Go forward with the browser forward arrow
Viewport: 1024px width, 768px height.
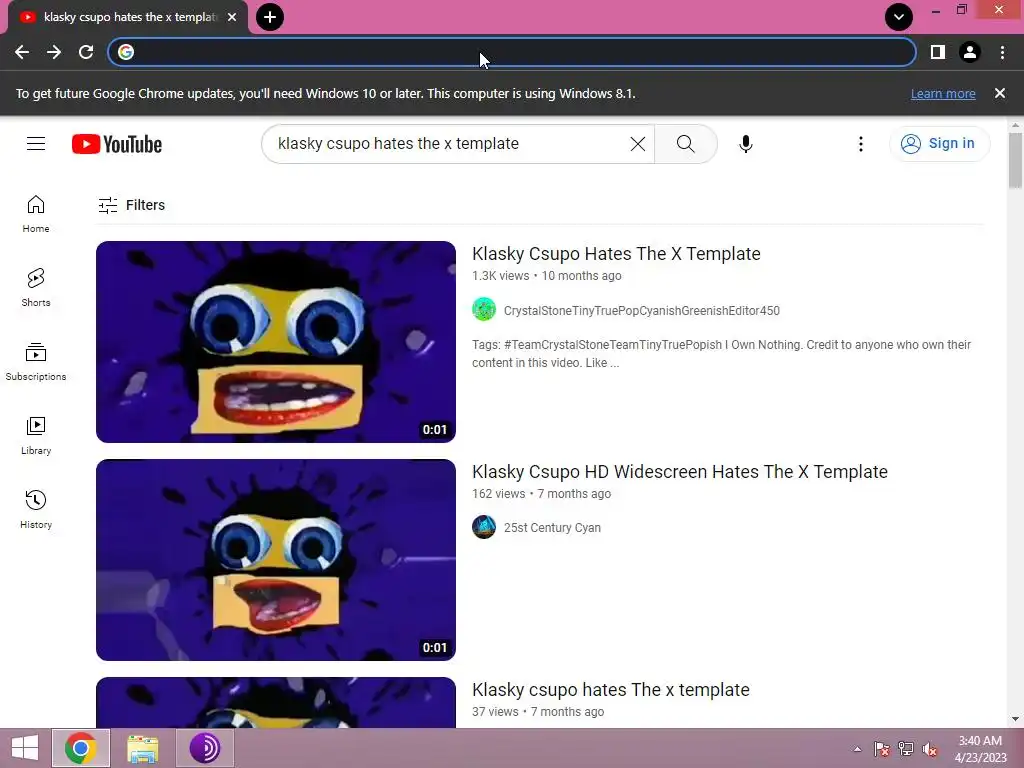pos(54,52)
